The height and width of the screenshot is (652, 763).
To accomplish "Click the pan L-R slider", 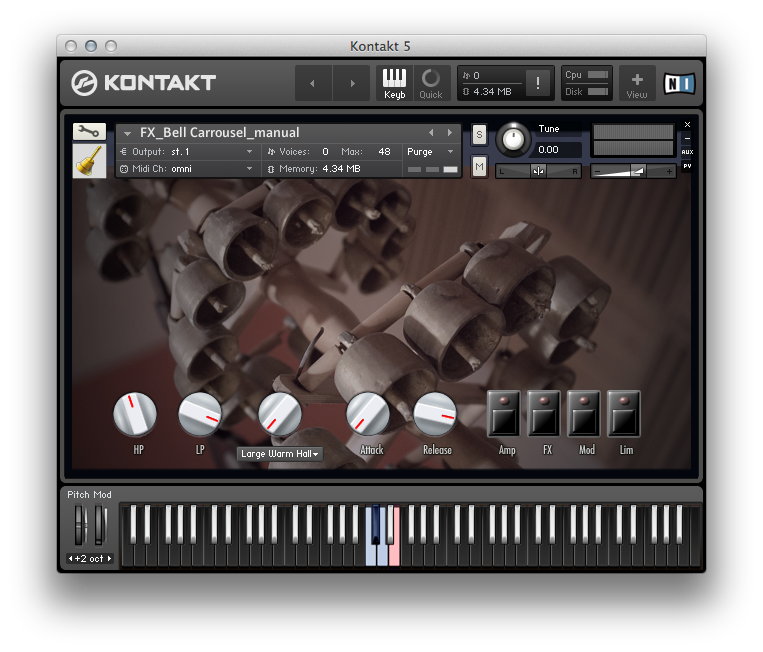I will coord(538,171).
